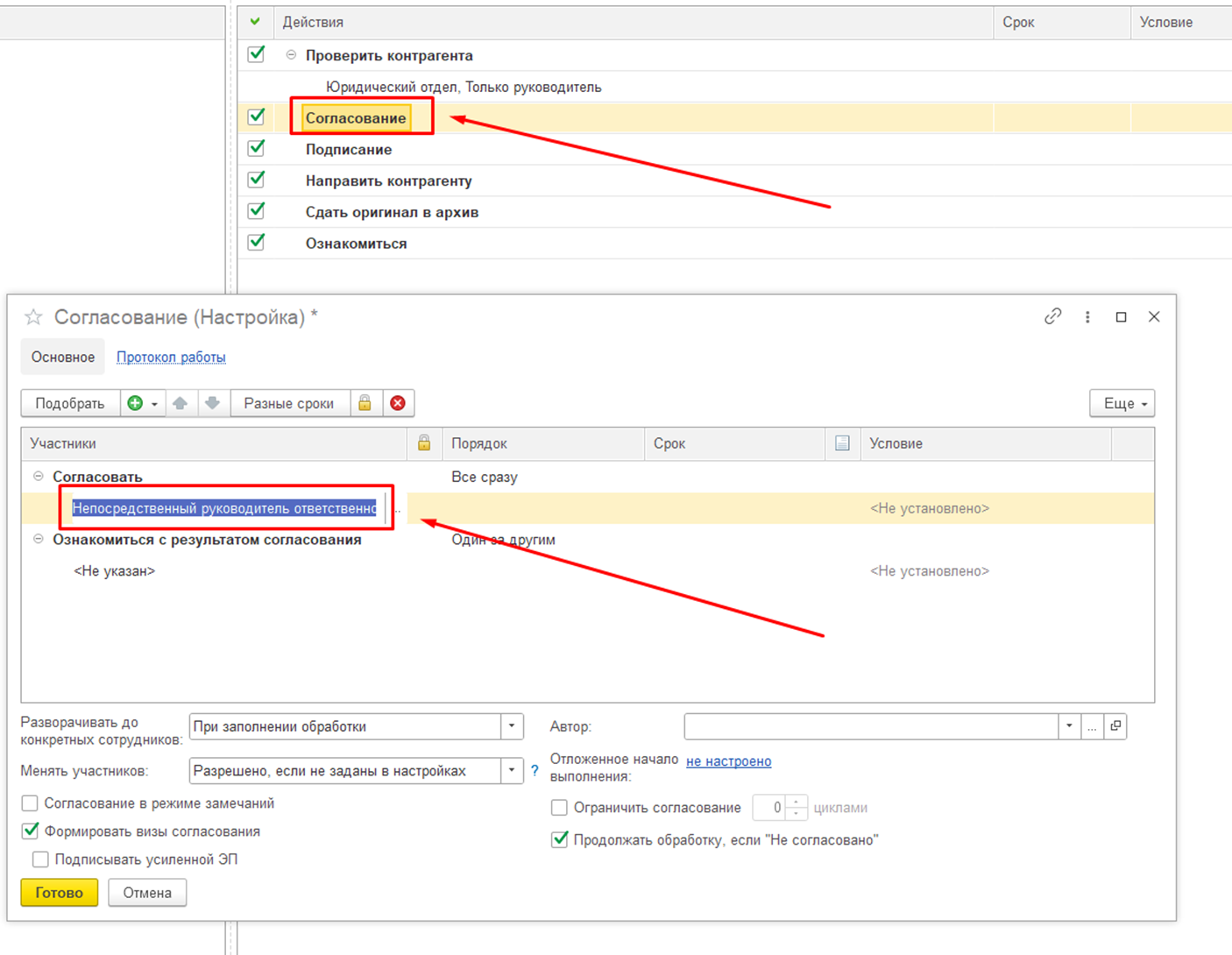The width and height of the screenshot is (1232, 955).
Task: Close the Согласование settings dialog
Action: tap(1154, 317)
